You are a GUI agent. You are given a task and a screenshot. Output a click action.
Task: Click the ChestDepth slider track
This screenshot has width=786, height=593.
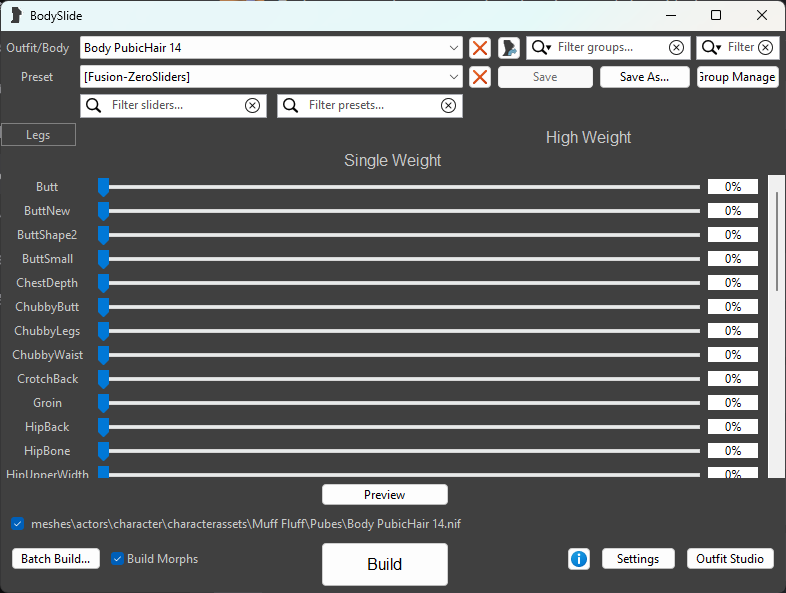pyautogui.click(x=399, y=283)
